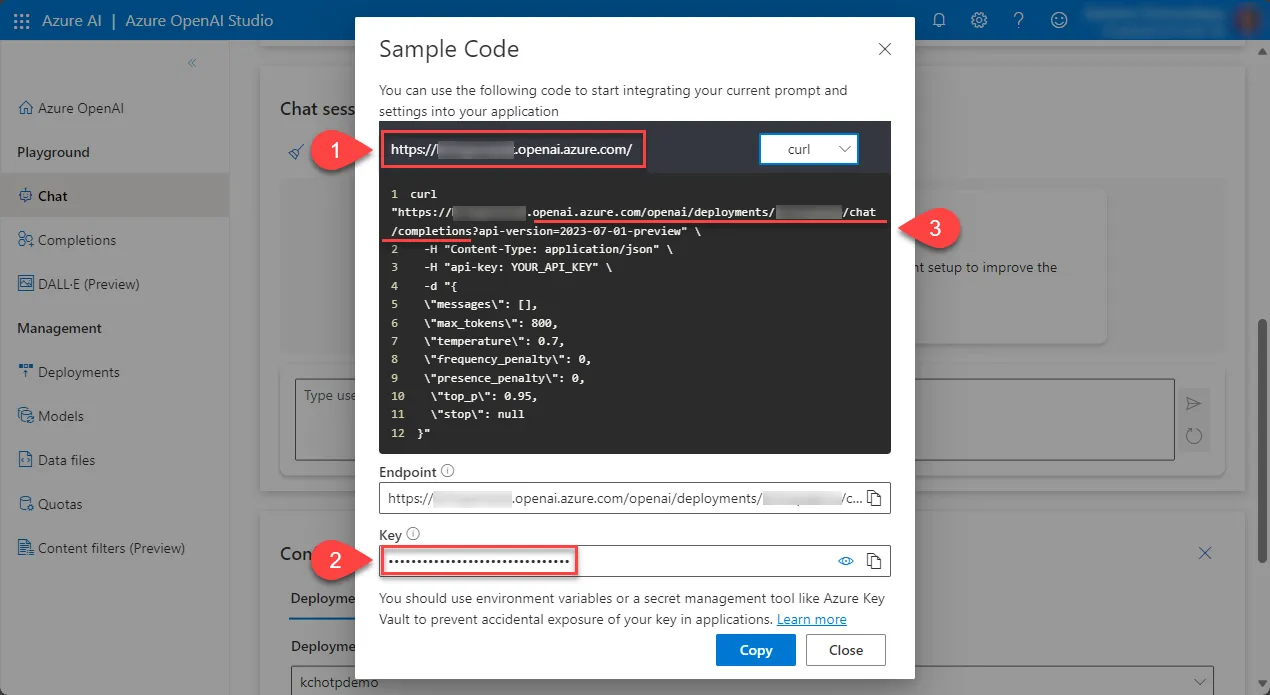Click the blue Copy button
This screenshot has width=1270, height=695.
point(756,650)
